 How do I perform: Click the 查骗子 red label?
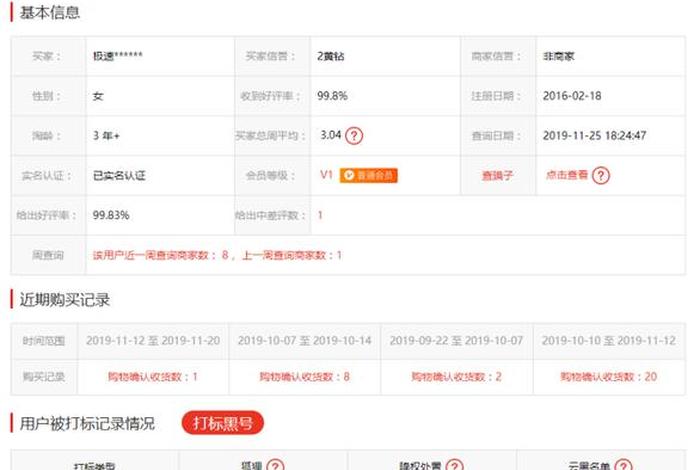(x=496, y=175)
